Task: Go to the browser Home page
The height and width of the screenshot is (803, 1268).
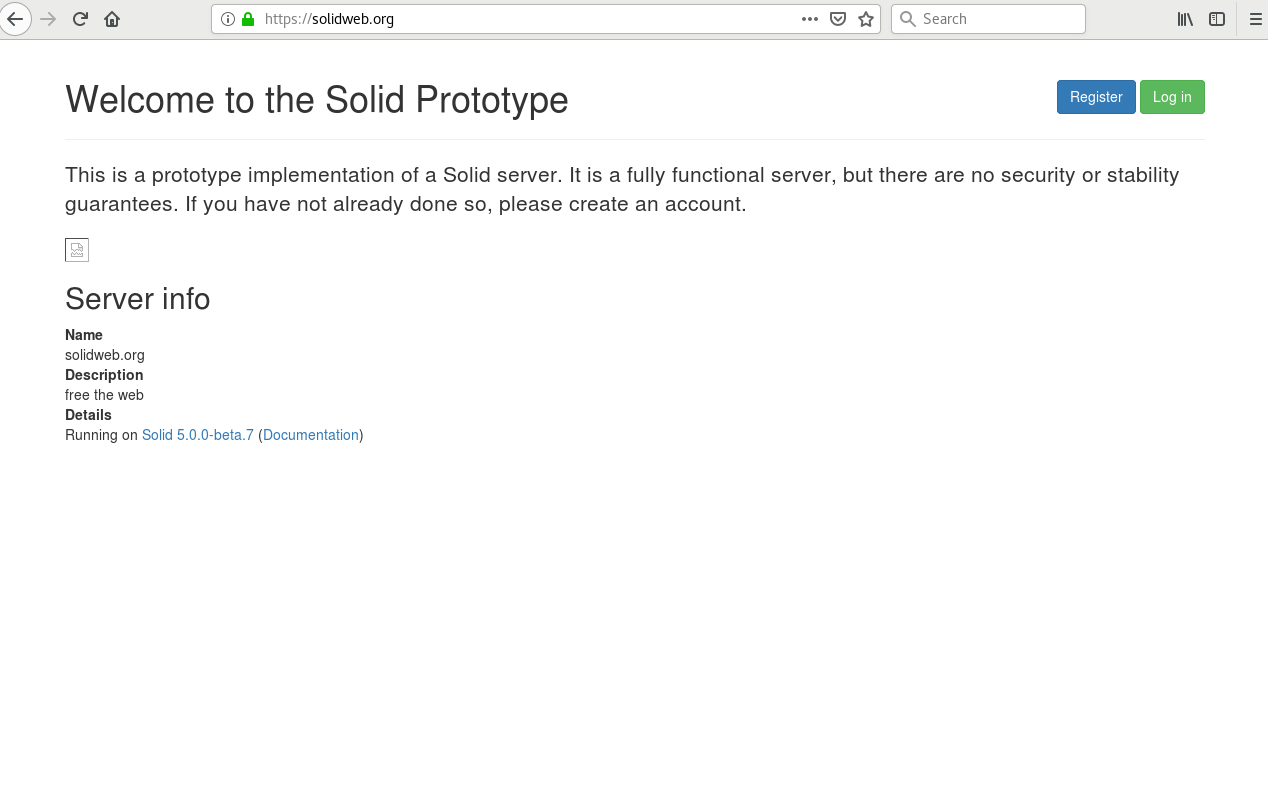Action: point(112,19)
